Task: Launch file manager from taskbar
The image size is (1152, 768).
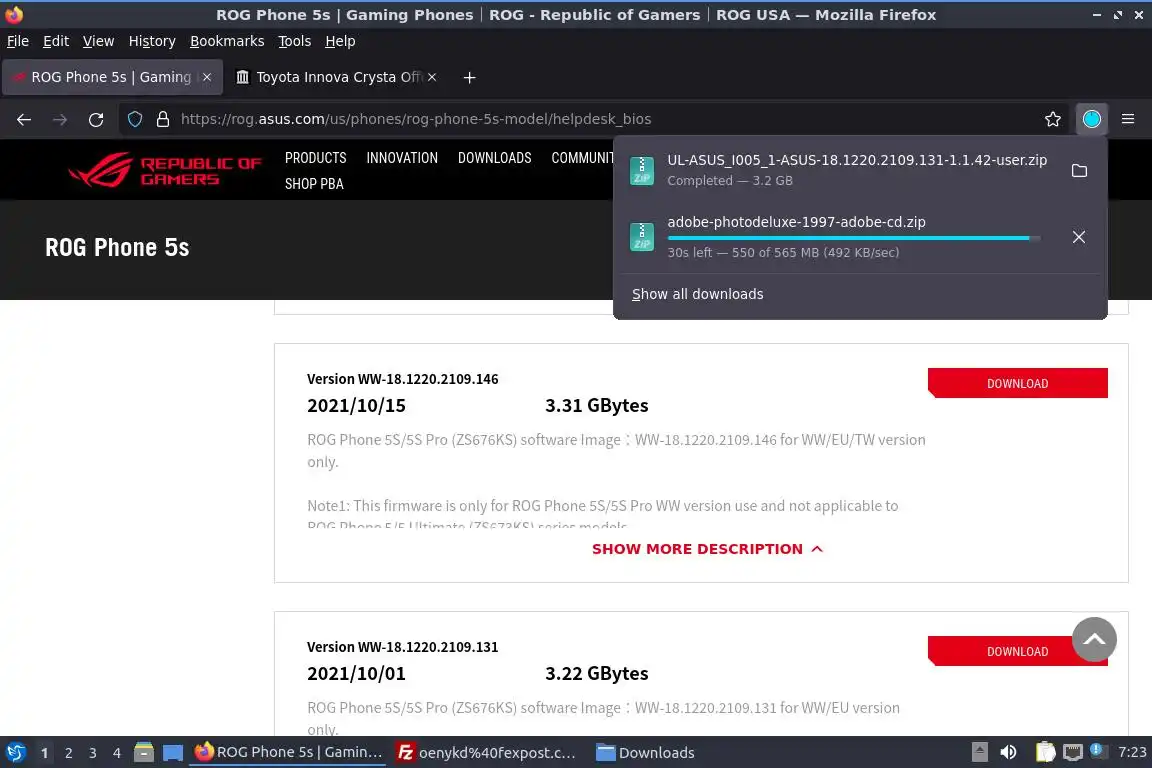Action: [144, 753]
